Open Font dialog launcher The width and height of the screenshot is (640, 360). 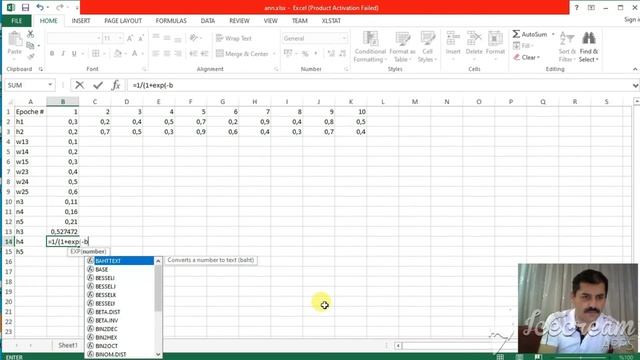[144, 69]
